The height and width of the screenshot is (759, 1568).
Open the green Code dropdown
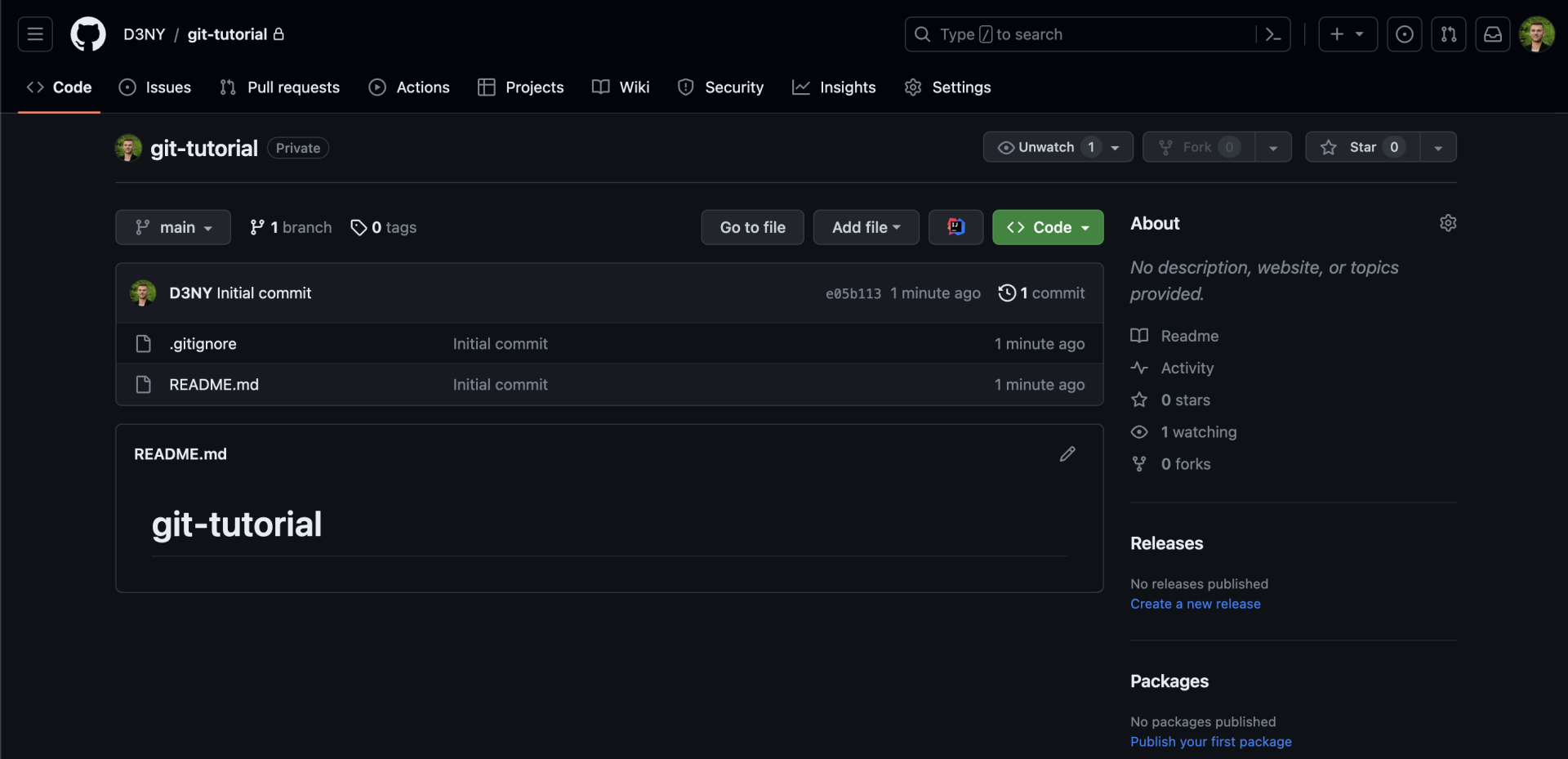[1048, 227]
